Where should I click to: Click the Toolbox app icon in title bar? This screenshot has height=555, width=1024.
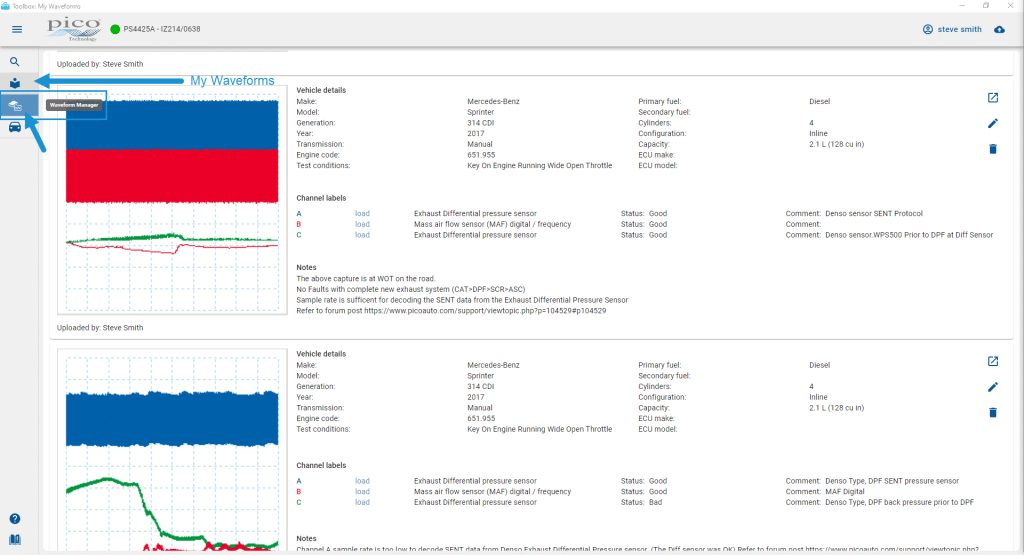point(5,6)
